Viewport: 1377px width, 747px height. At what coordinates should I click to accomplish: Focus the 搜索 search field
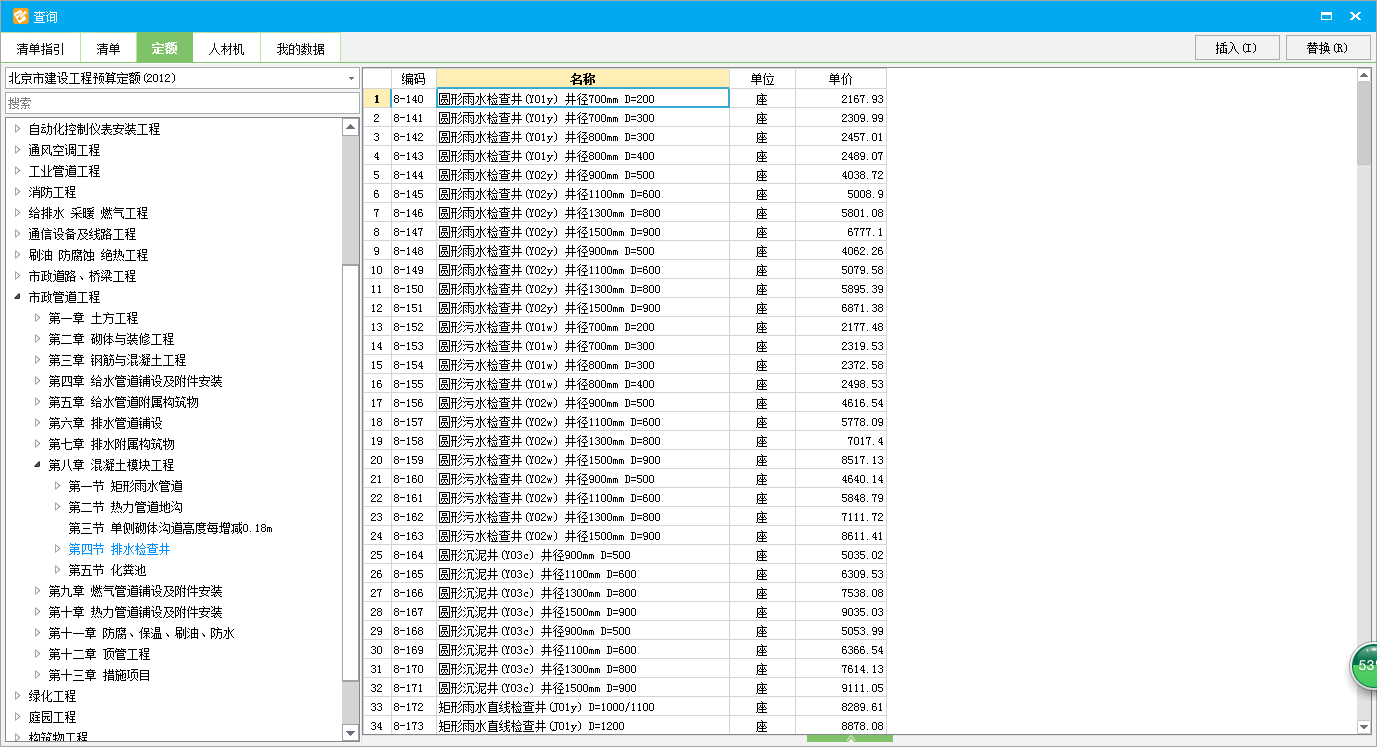click(x=181, y=103)
